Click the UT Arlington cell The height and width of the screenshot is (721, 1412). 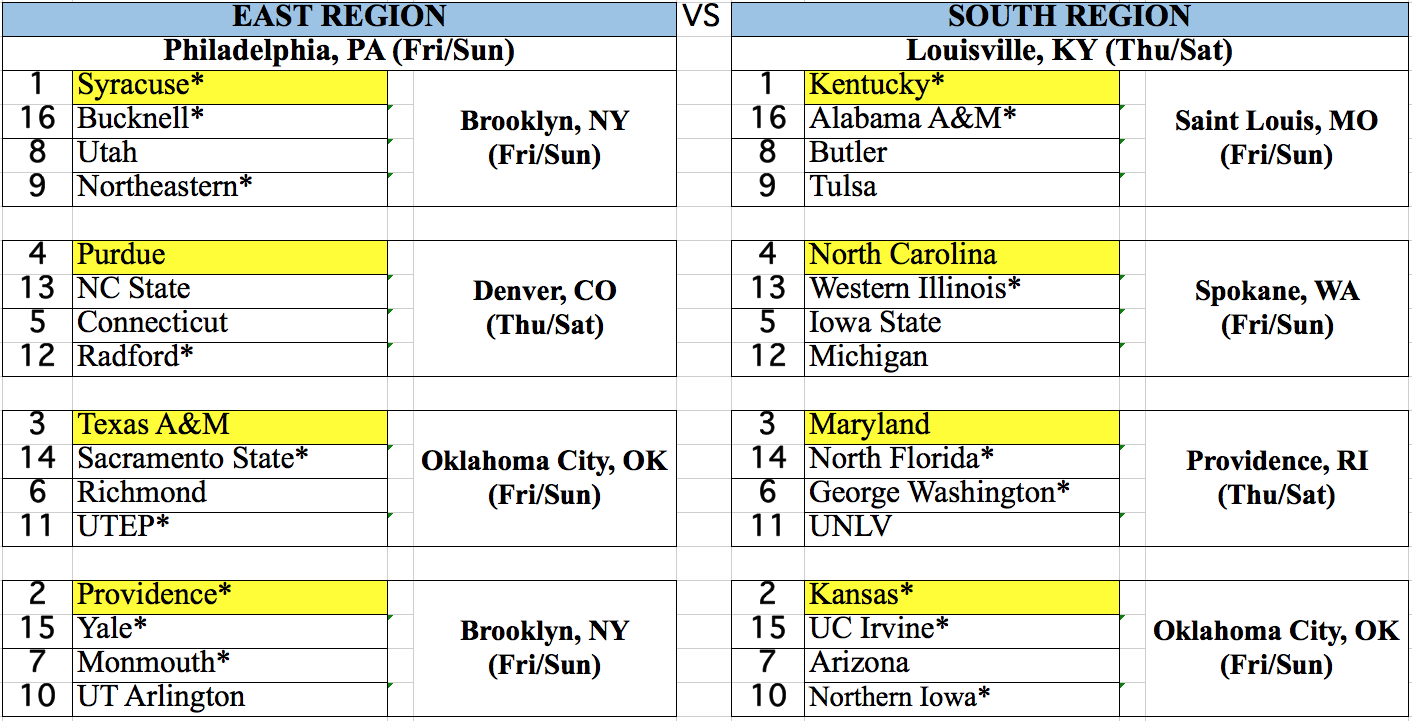(x=230, y=699)
